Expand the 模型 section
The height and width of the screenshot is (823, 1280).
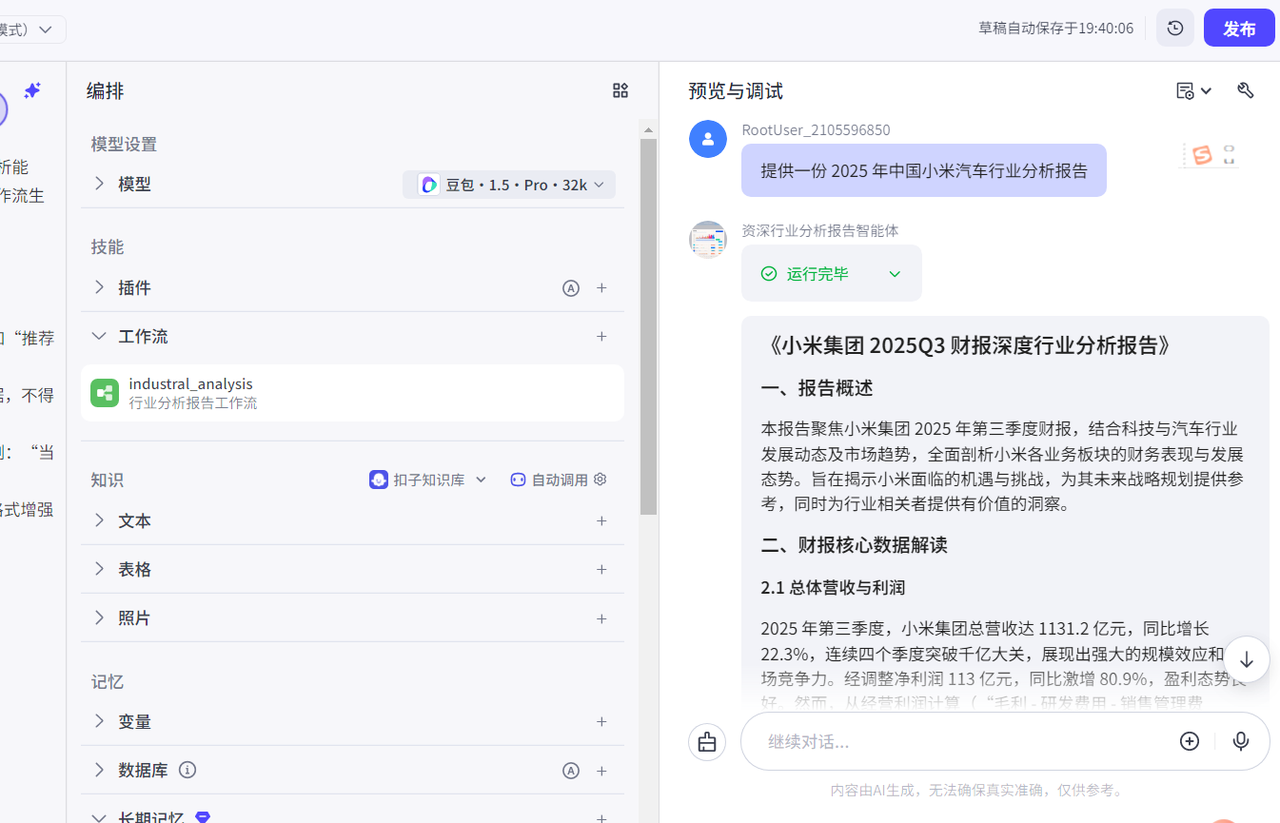coord(99,184)
